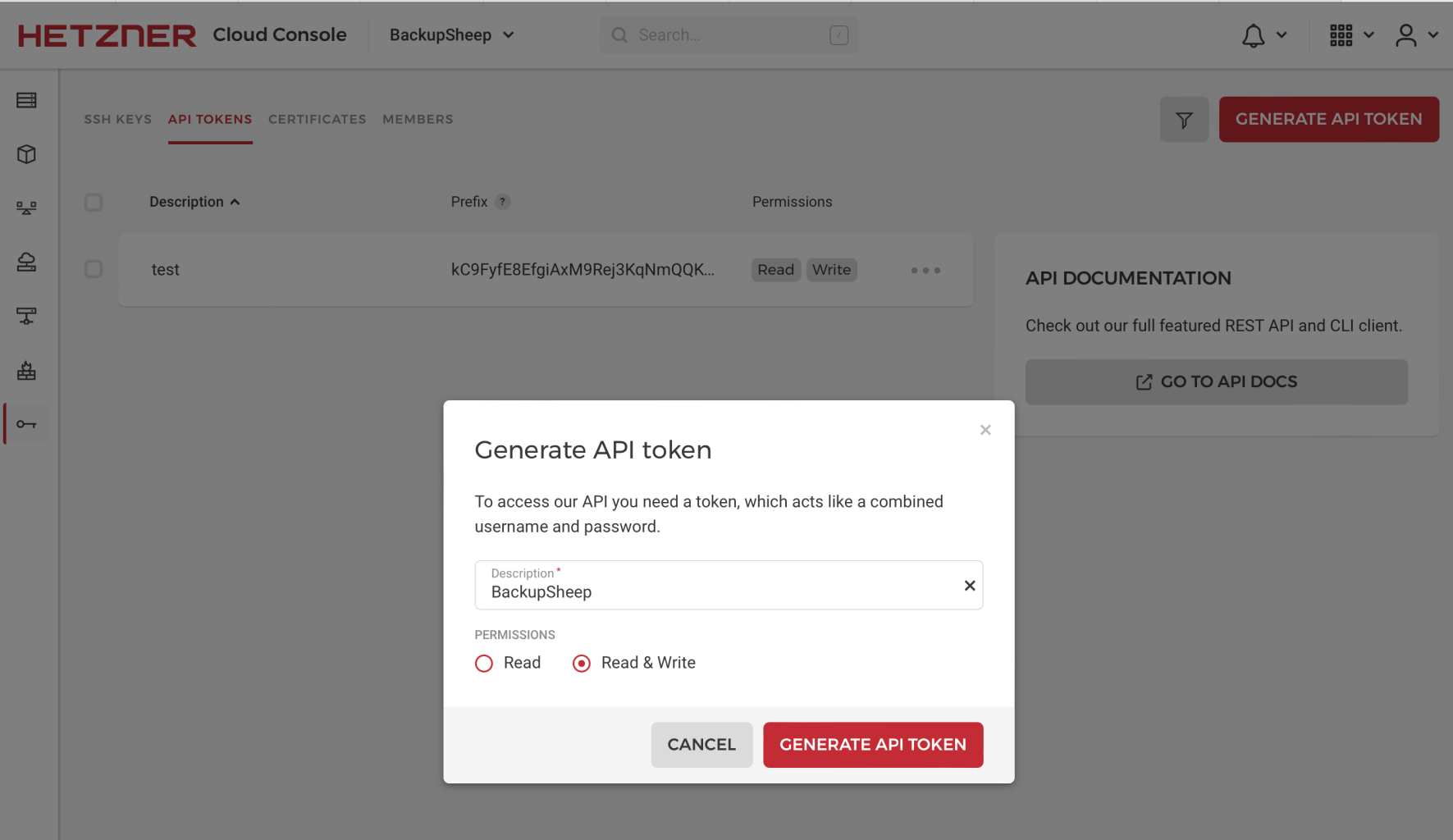The height and width of the screenshot is (840, 1453).
Task: Open the Firewalls icon in sidebar
Action: click(x=26, y=371)
